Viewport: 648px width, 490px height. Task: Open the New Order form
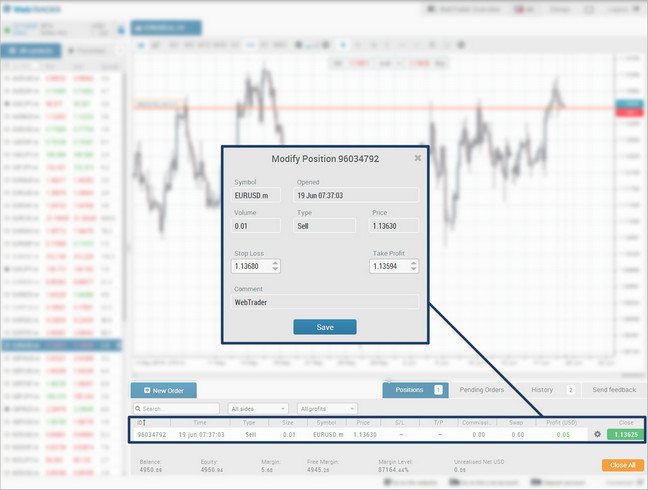click(165, 390)
